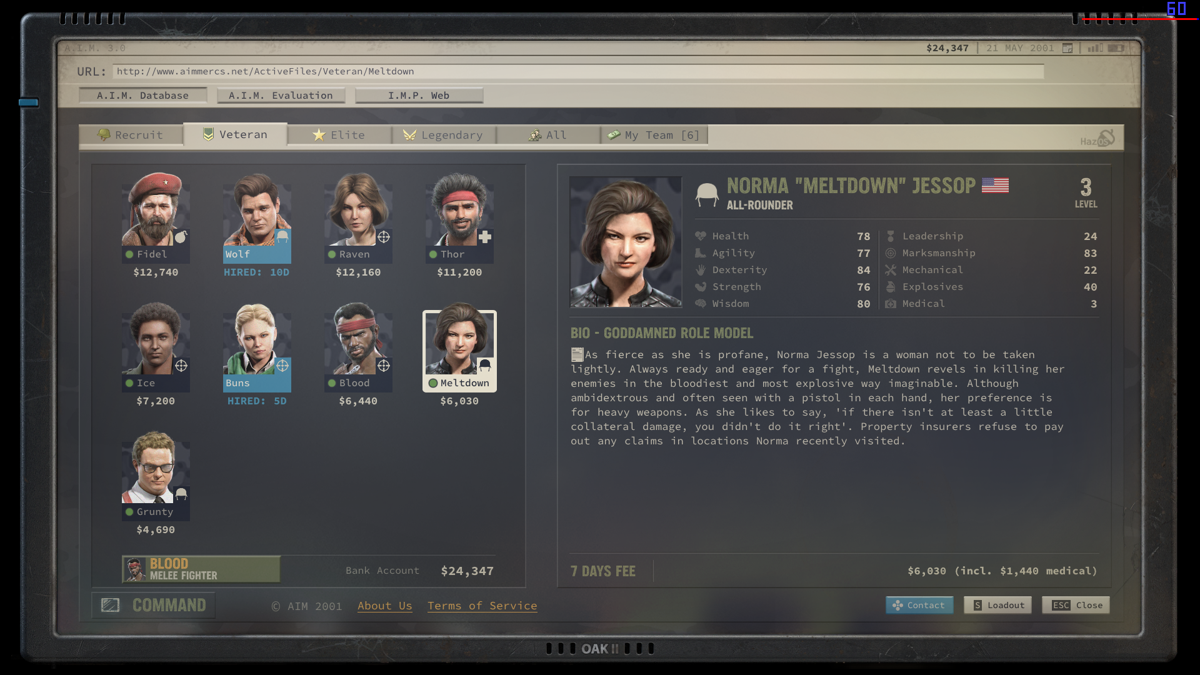Image resolution: width=1200 pixels, height=675 pixels.
Task: Switch to the Recruit tab
Action: pyautogui.click(x=131, y=135)
